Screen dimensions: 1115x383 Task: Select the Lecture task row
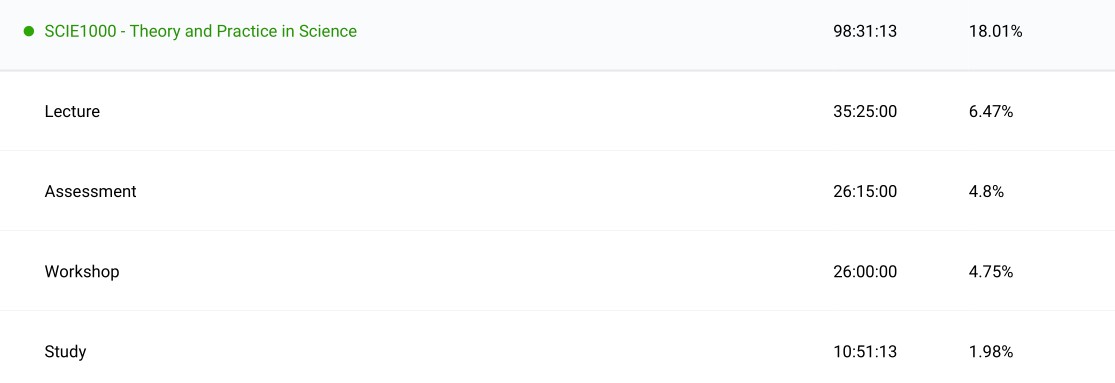click(558, 111)
